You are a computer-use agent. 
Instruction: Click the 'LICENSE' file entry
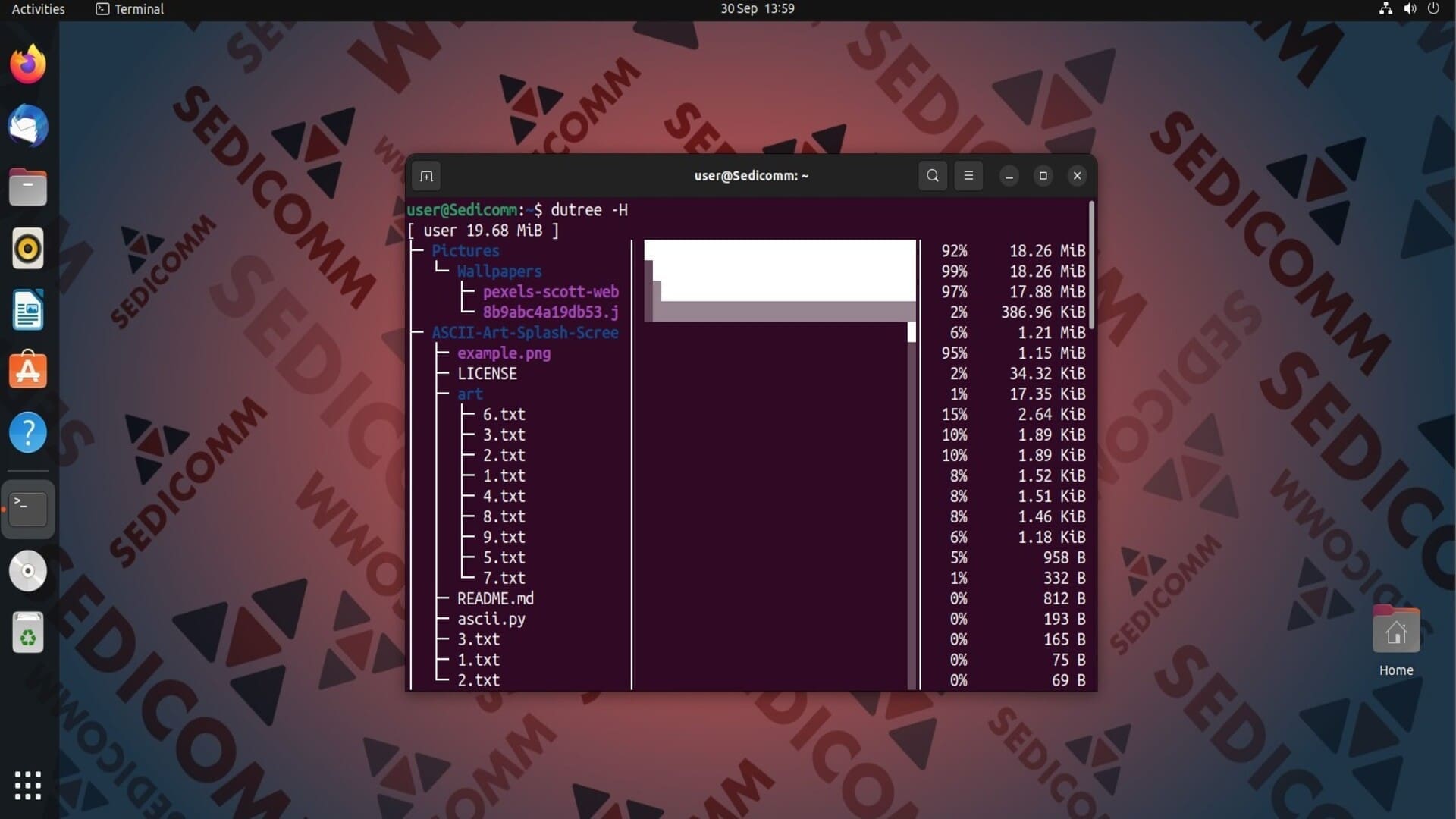[487, 374]
